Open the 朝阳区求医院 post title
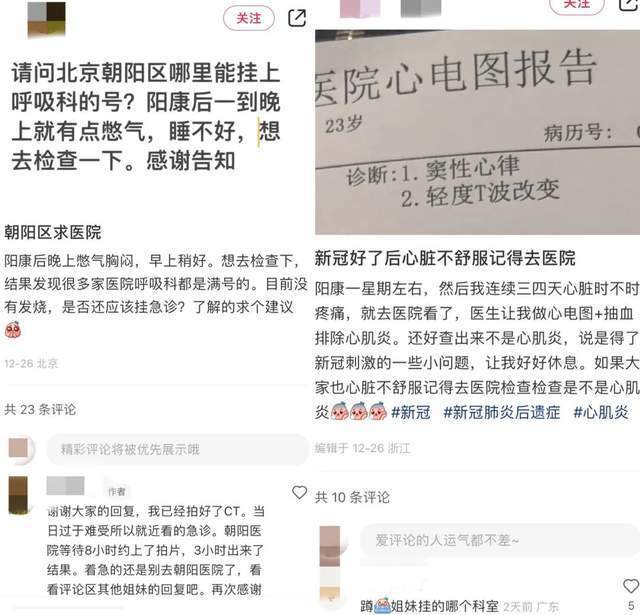The height and width of the screenshot is (615, 640). (x=53, y=232)
